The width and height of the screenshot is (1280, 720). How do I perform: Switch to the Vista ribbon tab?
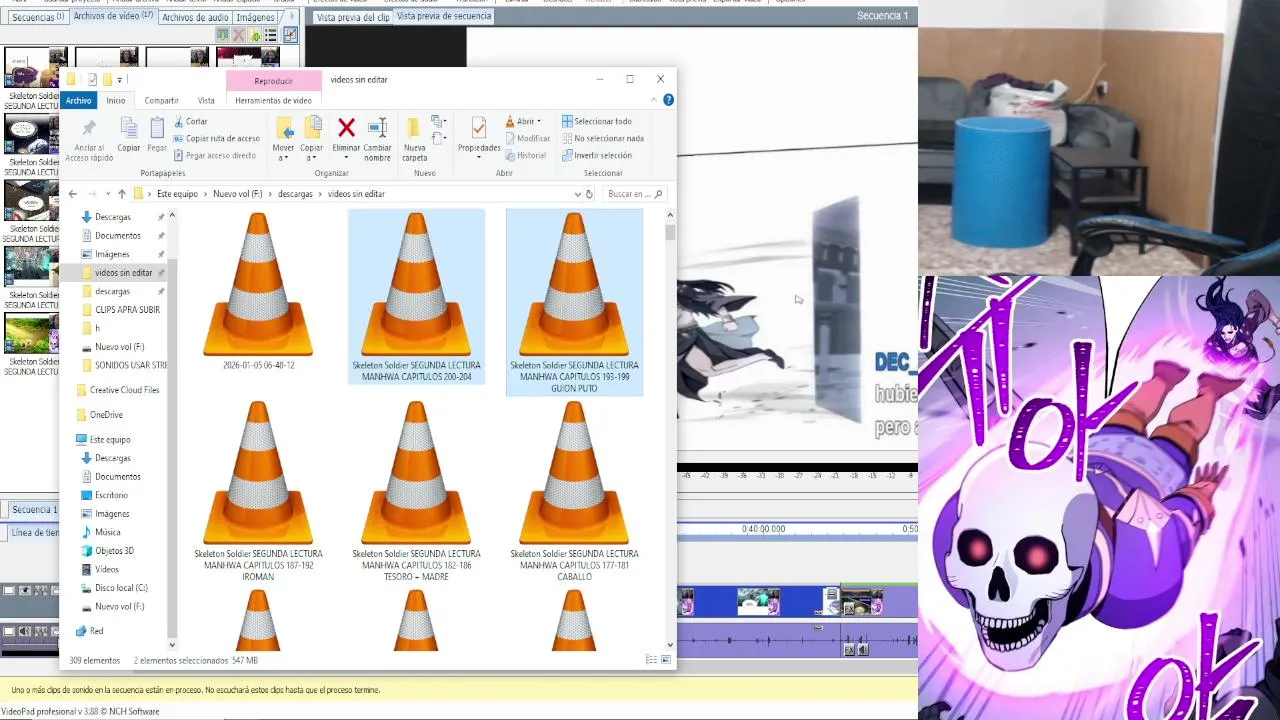pos(206,100)
